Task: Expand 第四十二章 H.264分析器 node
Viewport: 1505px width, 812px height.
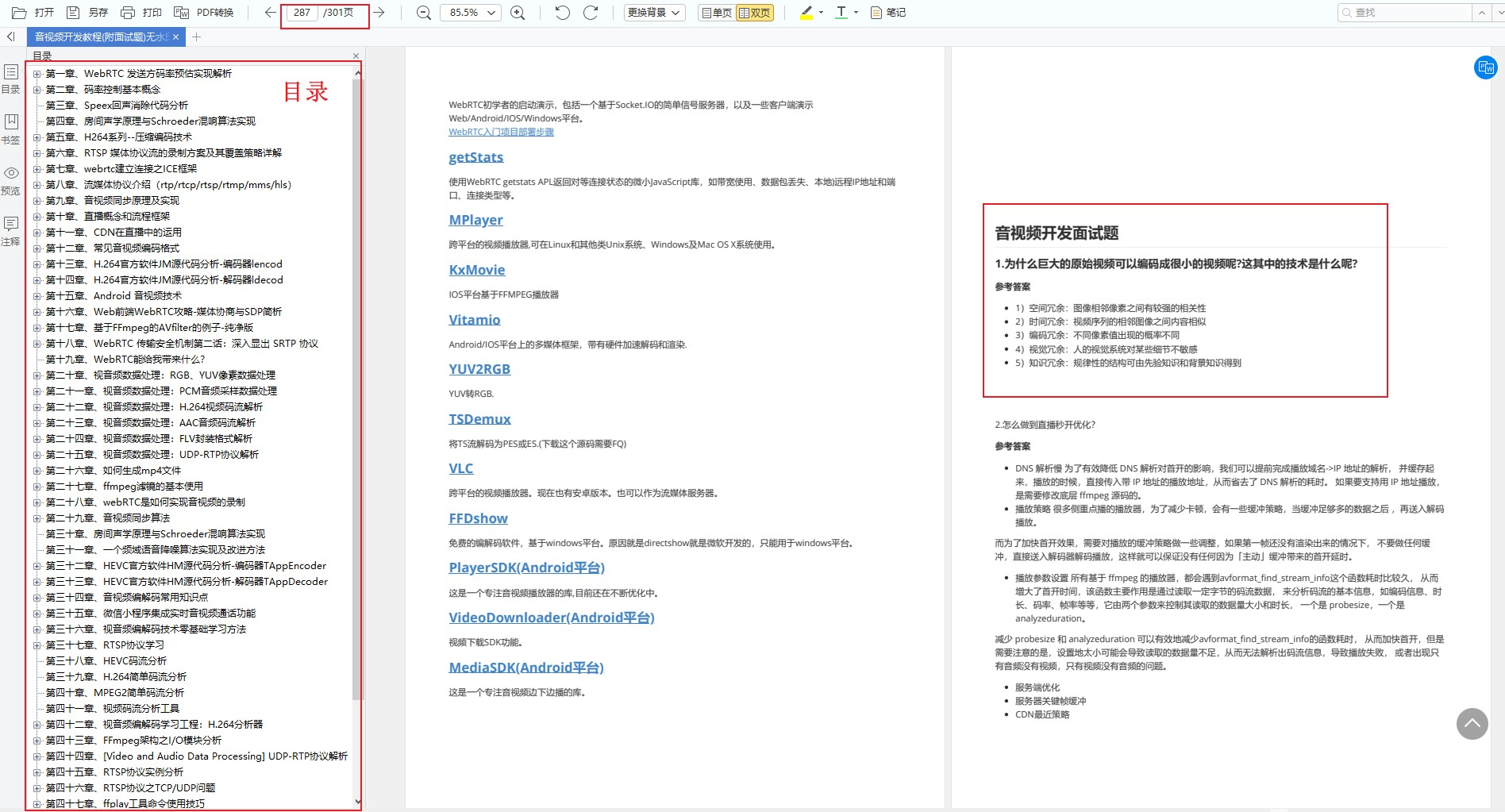Action: pyautogui.click(x=37, y=725)
